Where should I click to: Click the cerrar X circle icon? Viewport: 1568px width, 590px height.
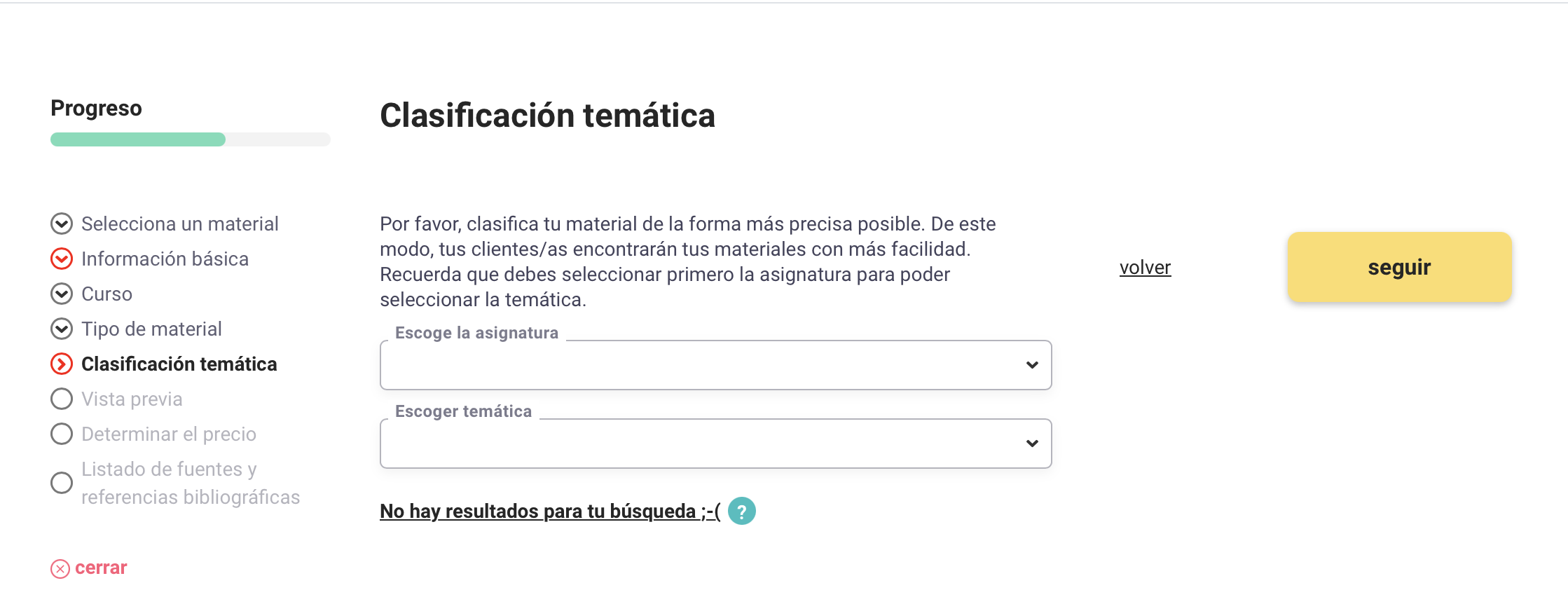[x=60, y=568]
